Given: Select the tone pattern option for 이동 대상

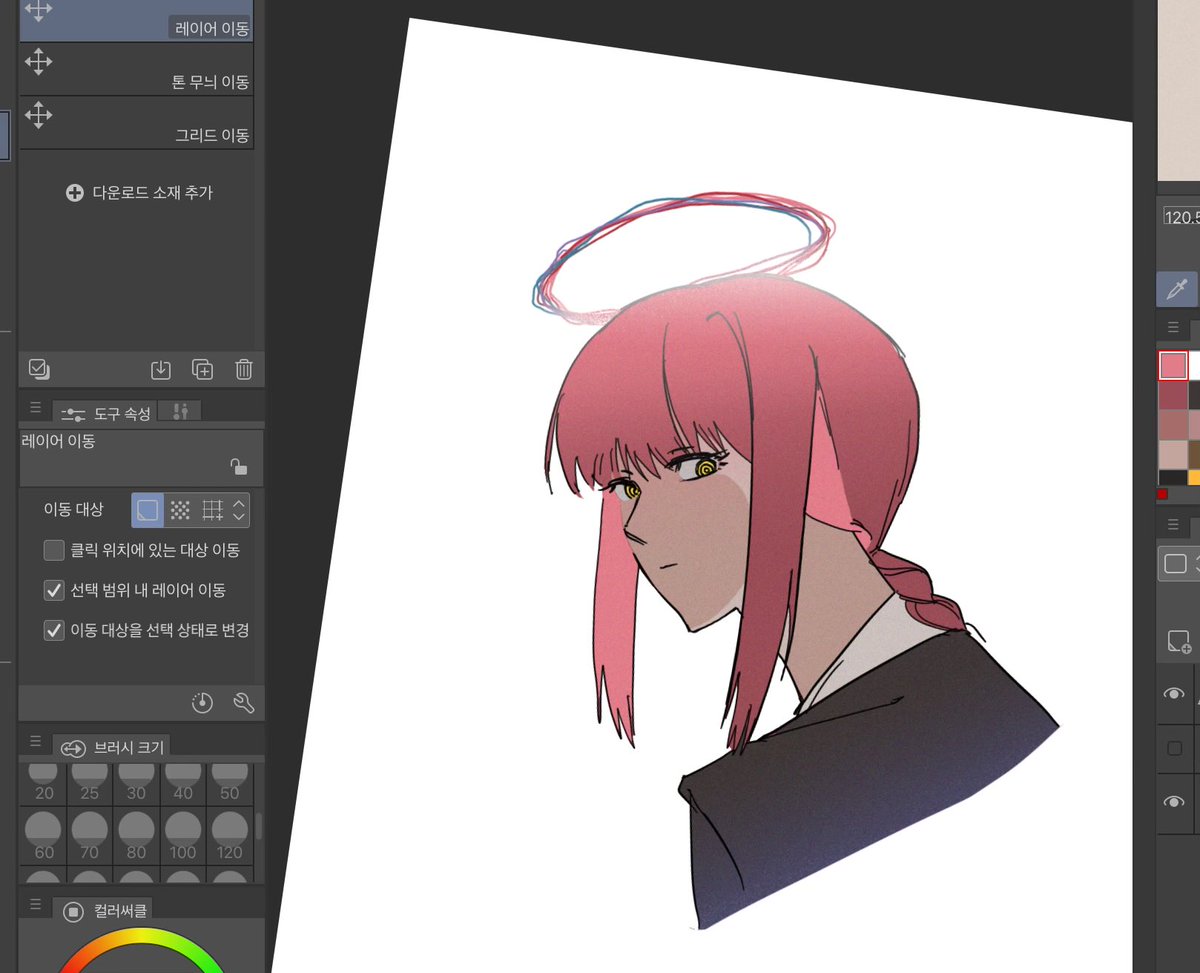Looking at the screenshot, I should pos(180,510).
